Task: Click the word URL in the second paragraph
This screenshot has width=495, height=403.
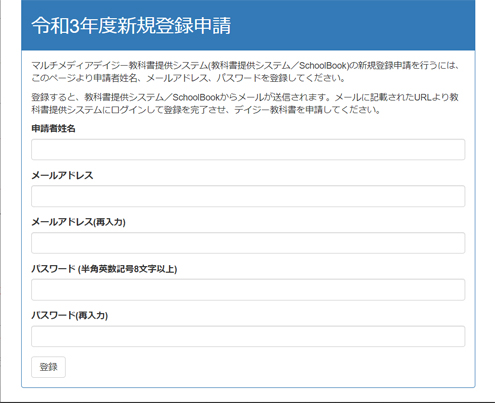Action: pyautogui.click(x=423, y=97)
